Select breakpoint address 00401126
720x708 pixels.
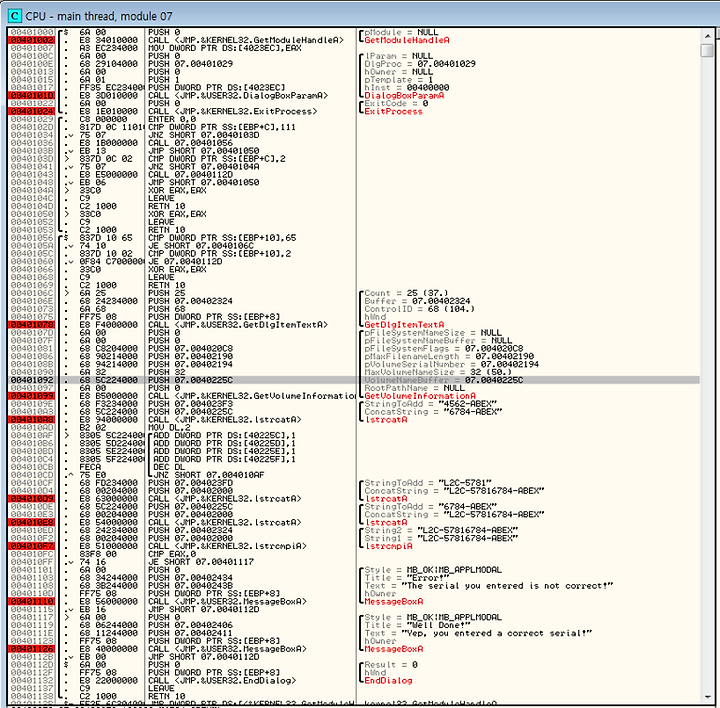pos(32,649)
